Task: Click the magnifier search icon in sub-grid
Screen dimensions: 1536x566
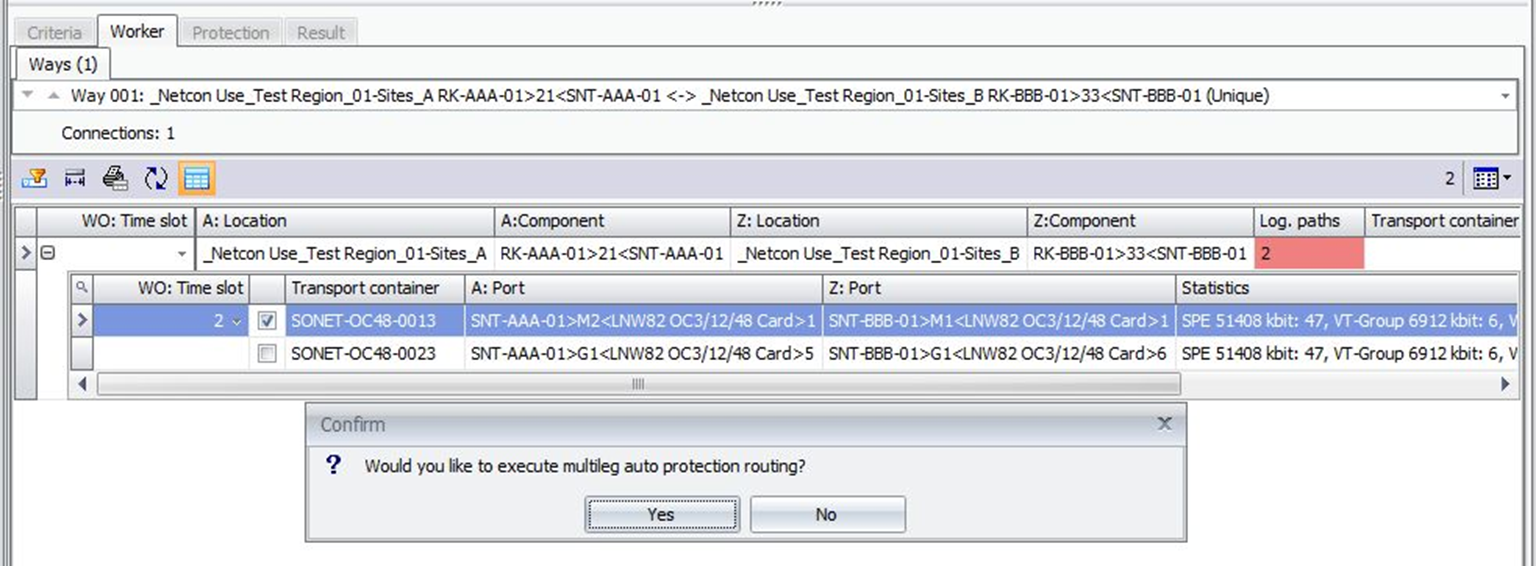Action: (82, 288)
